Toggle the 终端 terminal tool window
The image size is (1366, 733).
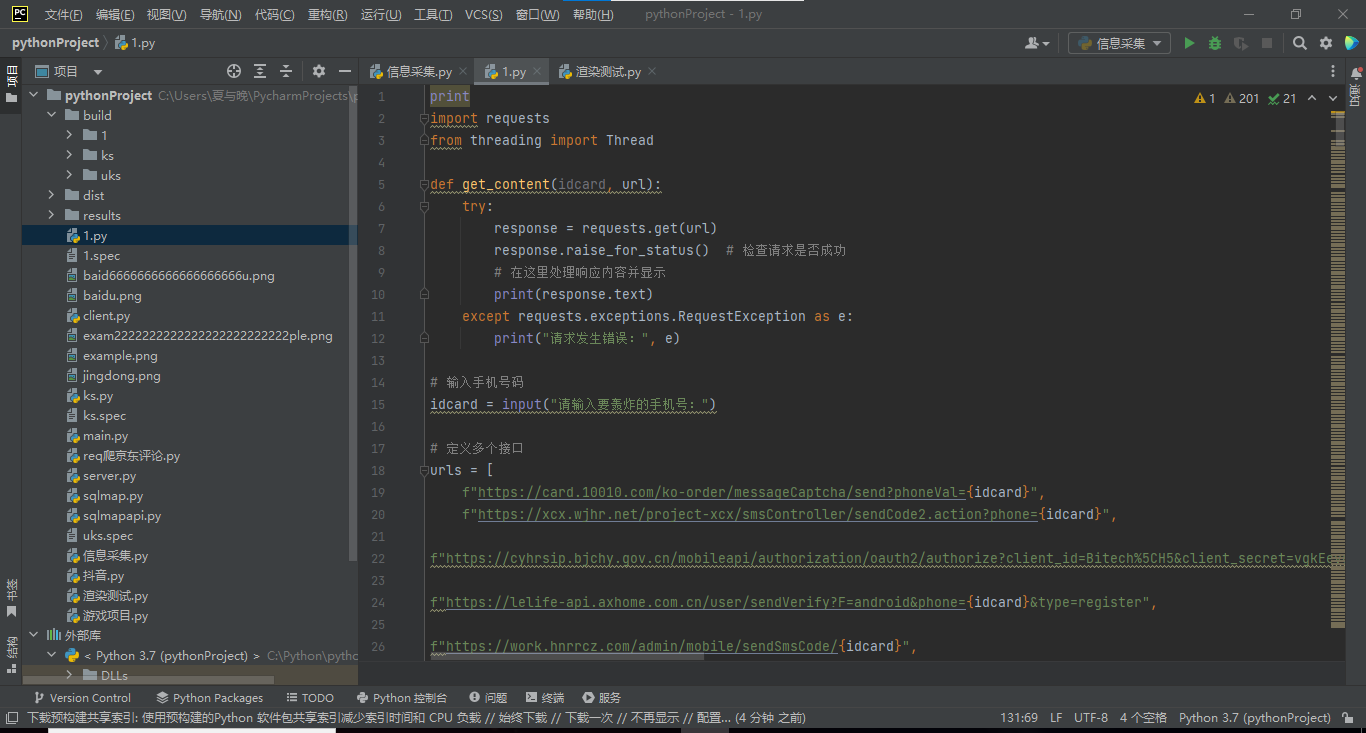point(544,697)
